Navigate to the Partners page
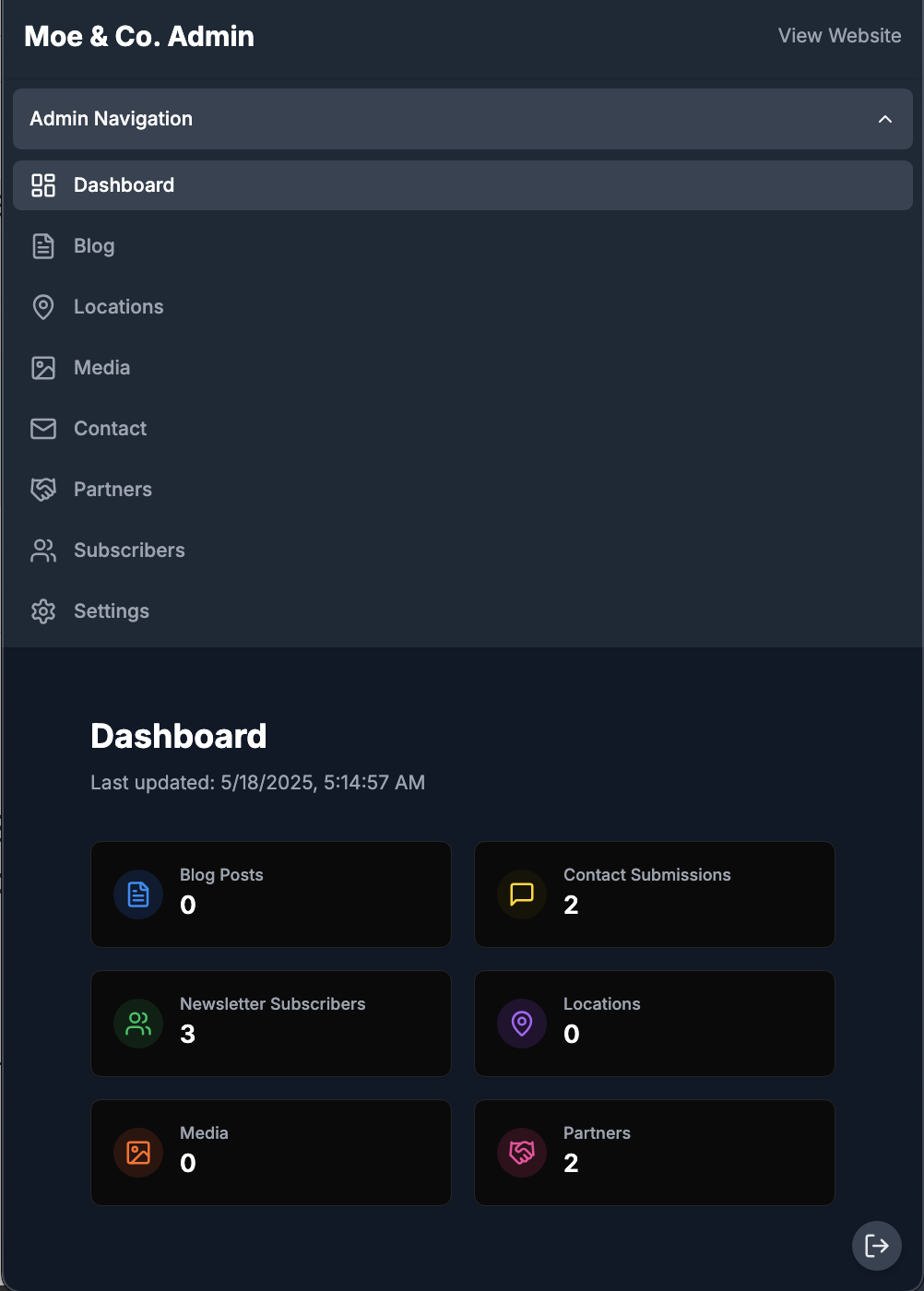Viewport: 924px width, 1291px height. point(463,490)
